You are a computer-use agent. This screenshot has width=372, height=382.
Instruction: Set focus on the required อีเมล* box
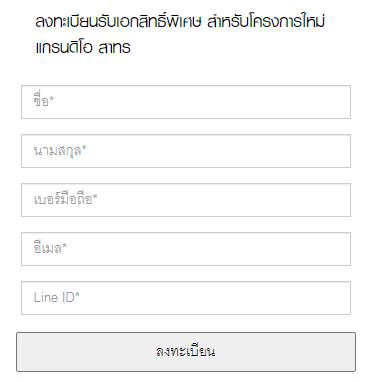point(186,249)
